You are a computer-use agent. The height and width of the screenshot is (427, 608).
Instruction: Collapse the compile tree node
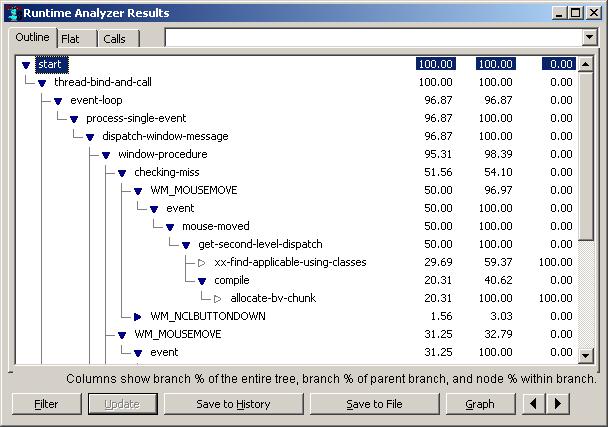pyautogui.click(x=202, y=281)
